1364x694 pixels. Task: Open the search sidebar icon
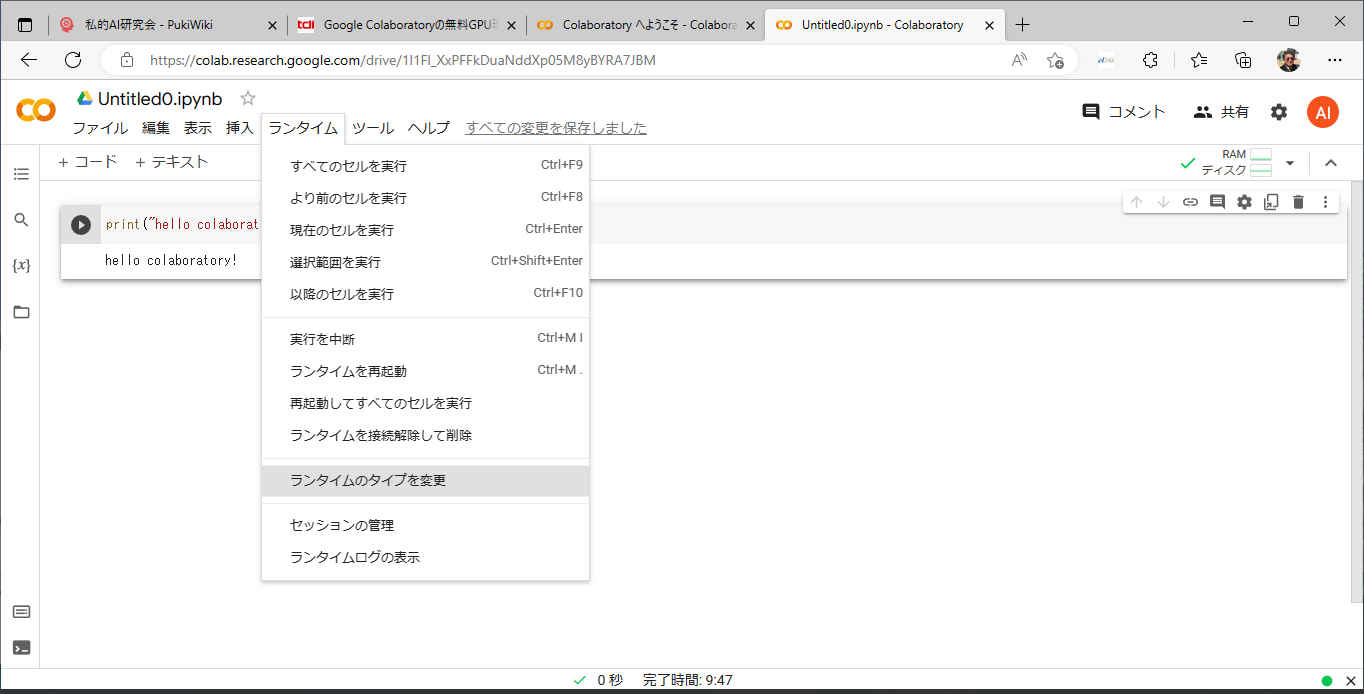(21, 220)
